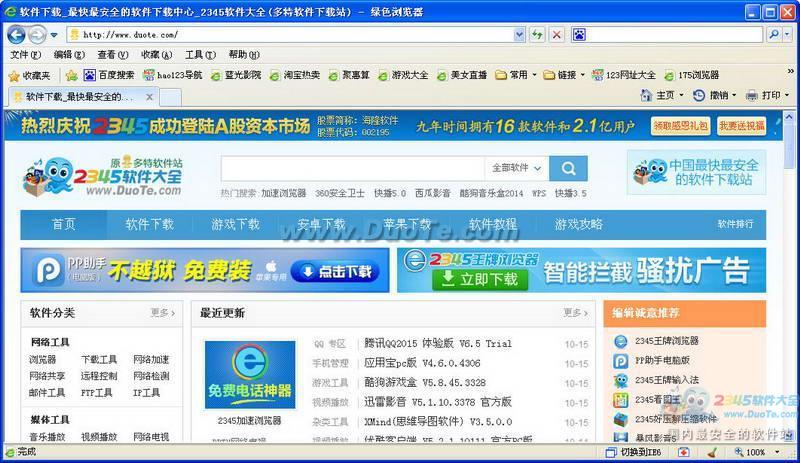Click the PP助手 点击下载 button
The height and width of the screenshot is (463, 800).
pos(335,272)
